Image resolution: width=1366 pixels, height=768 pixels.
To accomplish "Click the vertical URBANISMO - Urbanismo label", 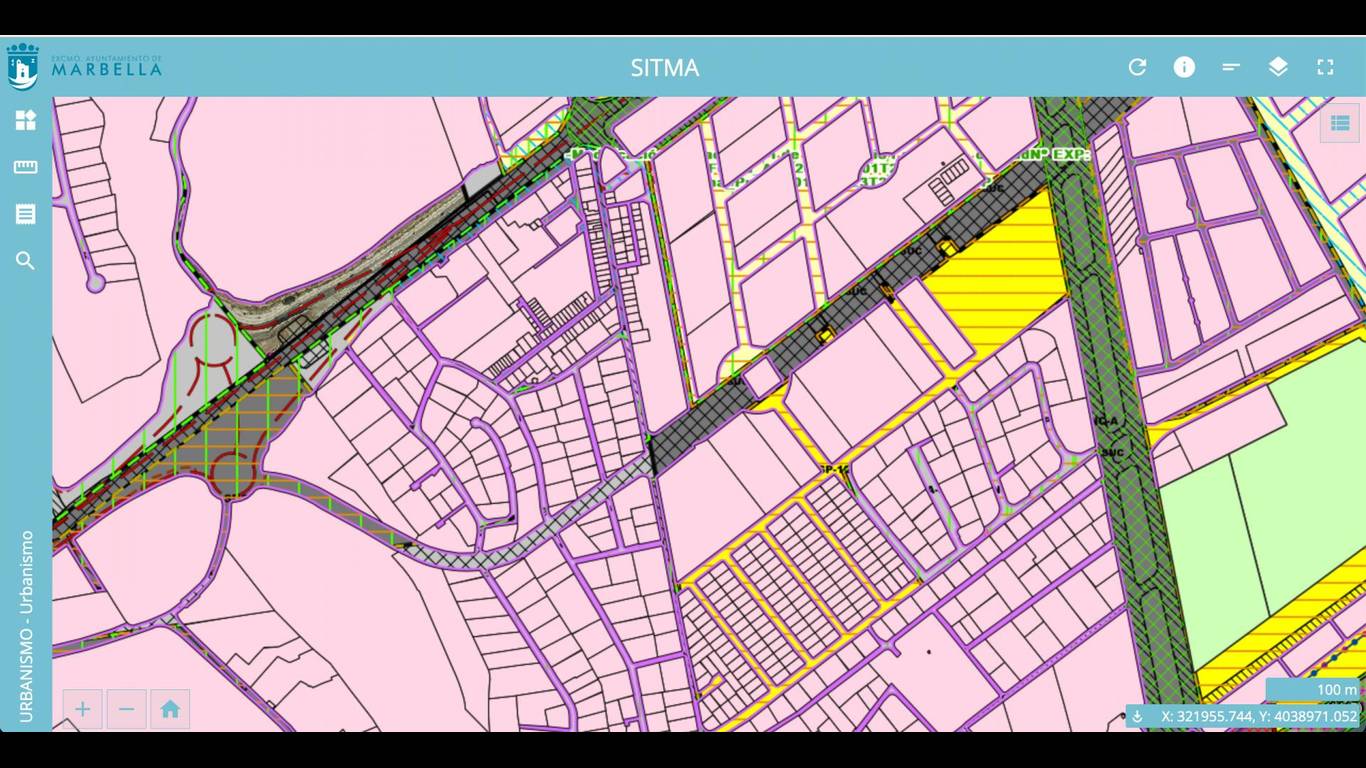I will [x=26, y=626].
